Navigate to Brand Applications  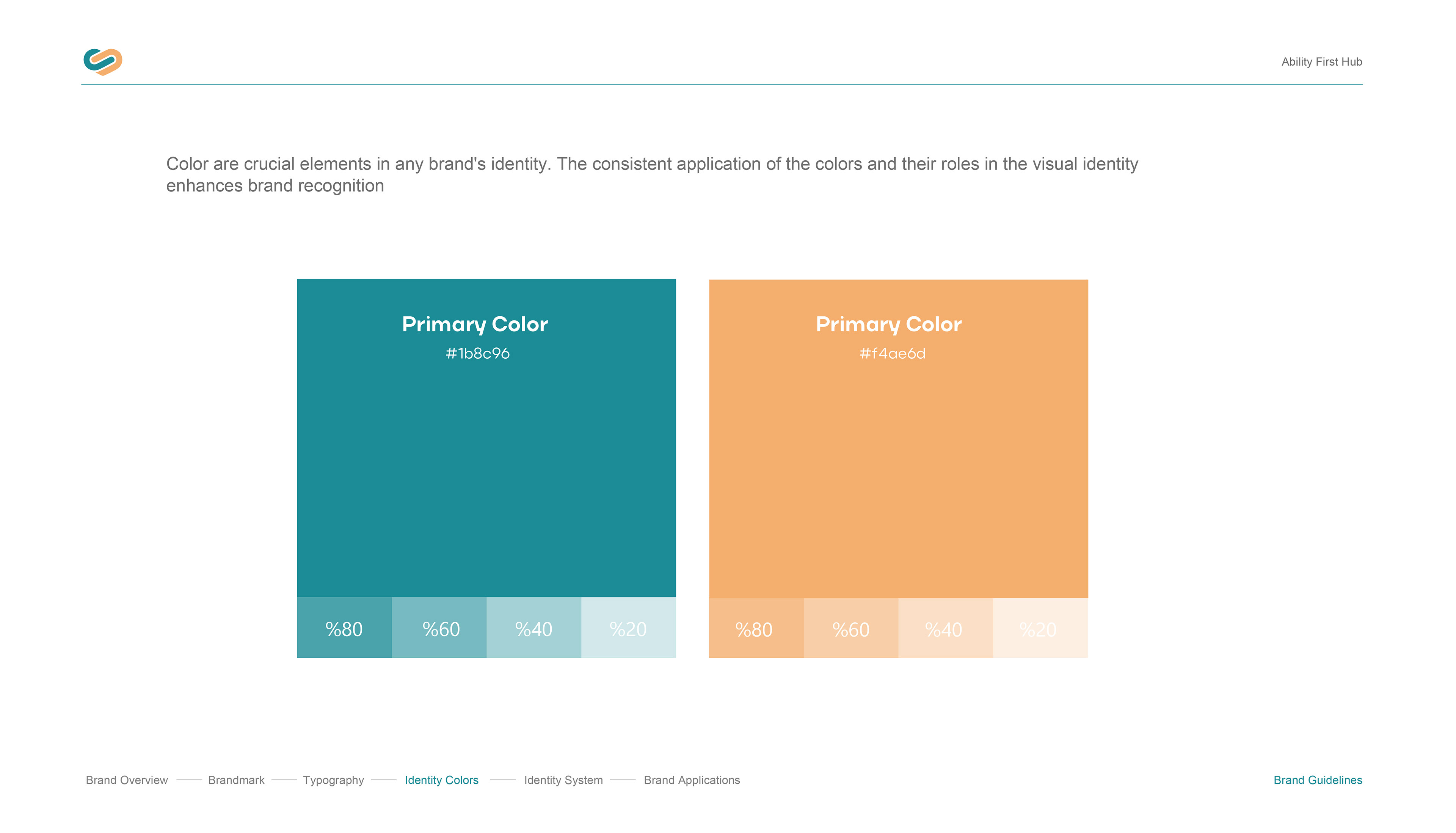click(x=692, y=780)
